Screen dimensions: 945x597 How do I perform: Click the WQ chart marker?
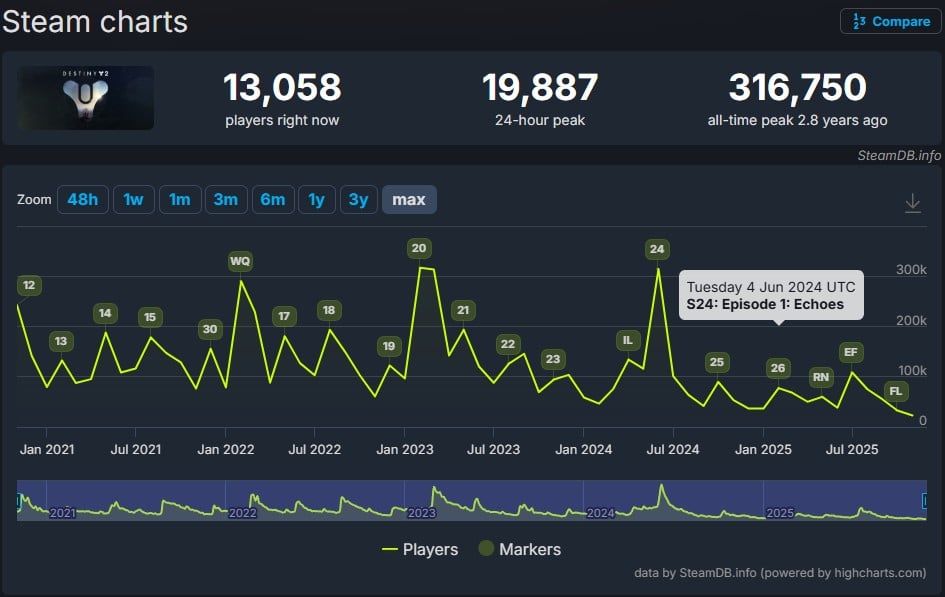pos(240,261)
